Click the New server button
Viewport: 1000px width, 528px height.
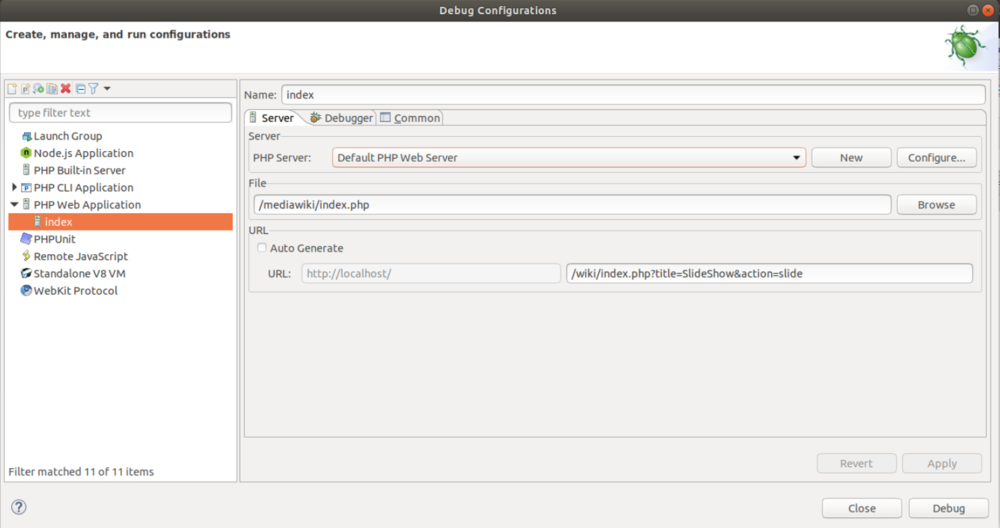coord(851,158)
